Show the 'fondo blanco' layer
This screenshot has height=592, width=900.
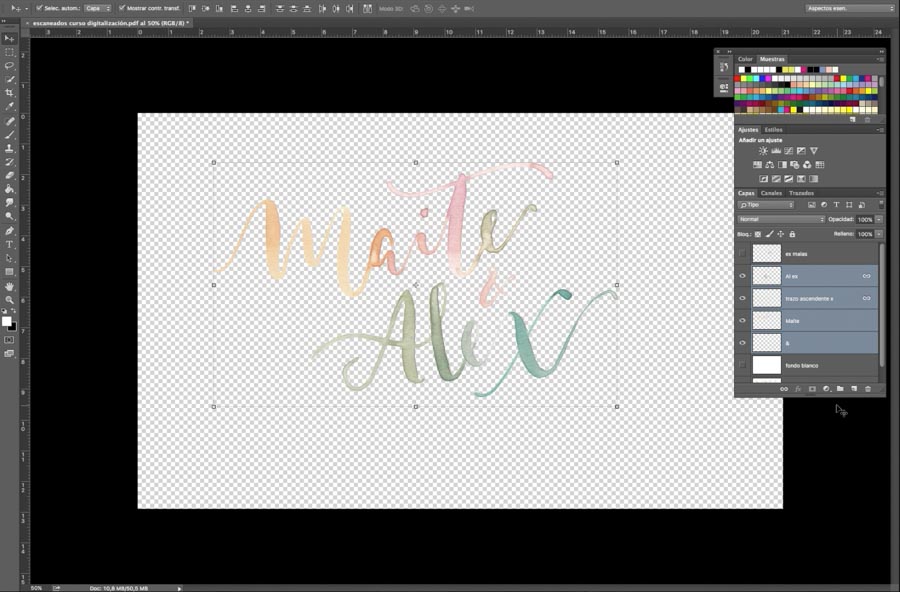pos(742,366)
